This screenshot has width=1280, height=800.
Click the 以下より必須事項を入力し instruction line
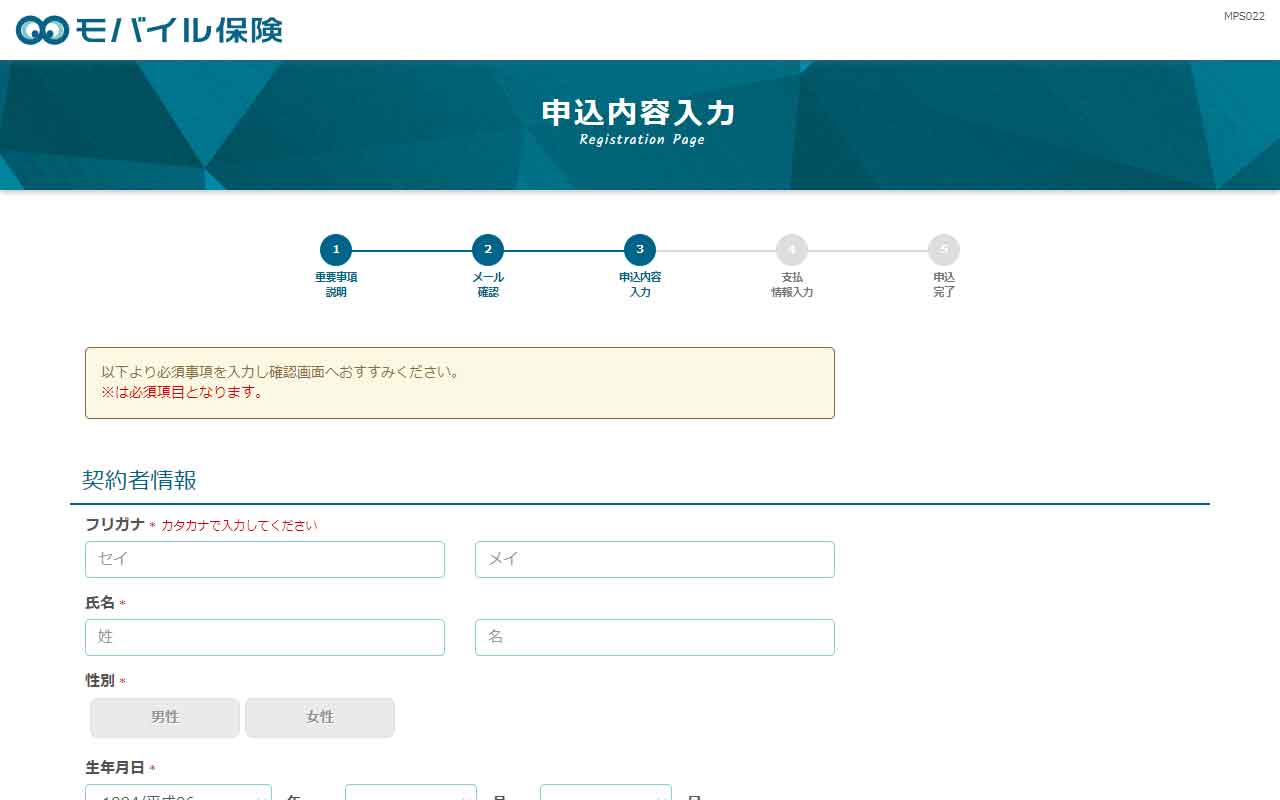pos(280,372)
